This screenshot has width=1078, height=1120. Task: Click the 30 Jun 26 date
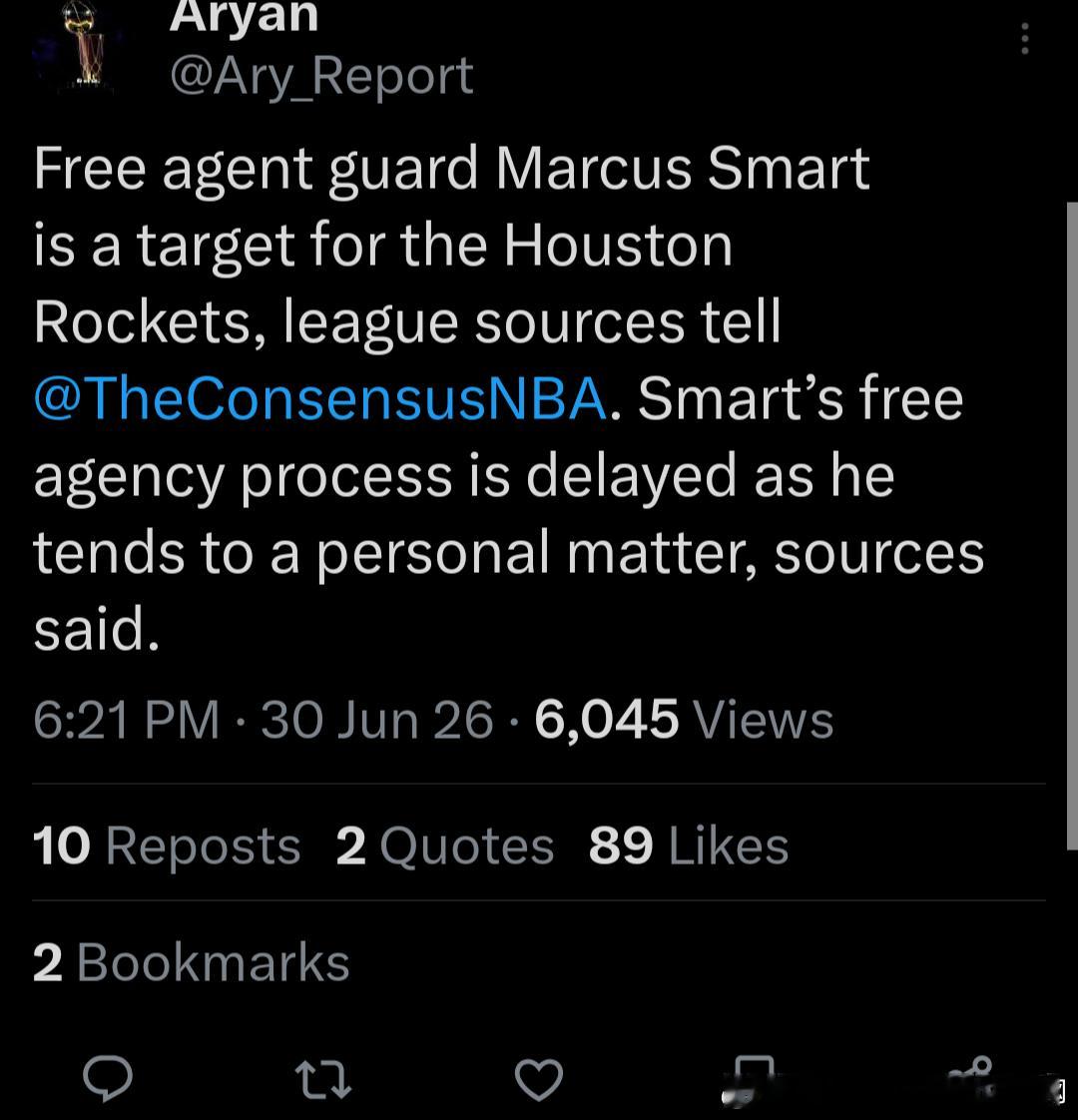pyautogui.click(x=377, y=720)
